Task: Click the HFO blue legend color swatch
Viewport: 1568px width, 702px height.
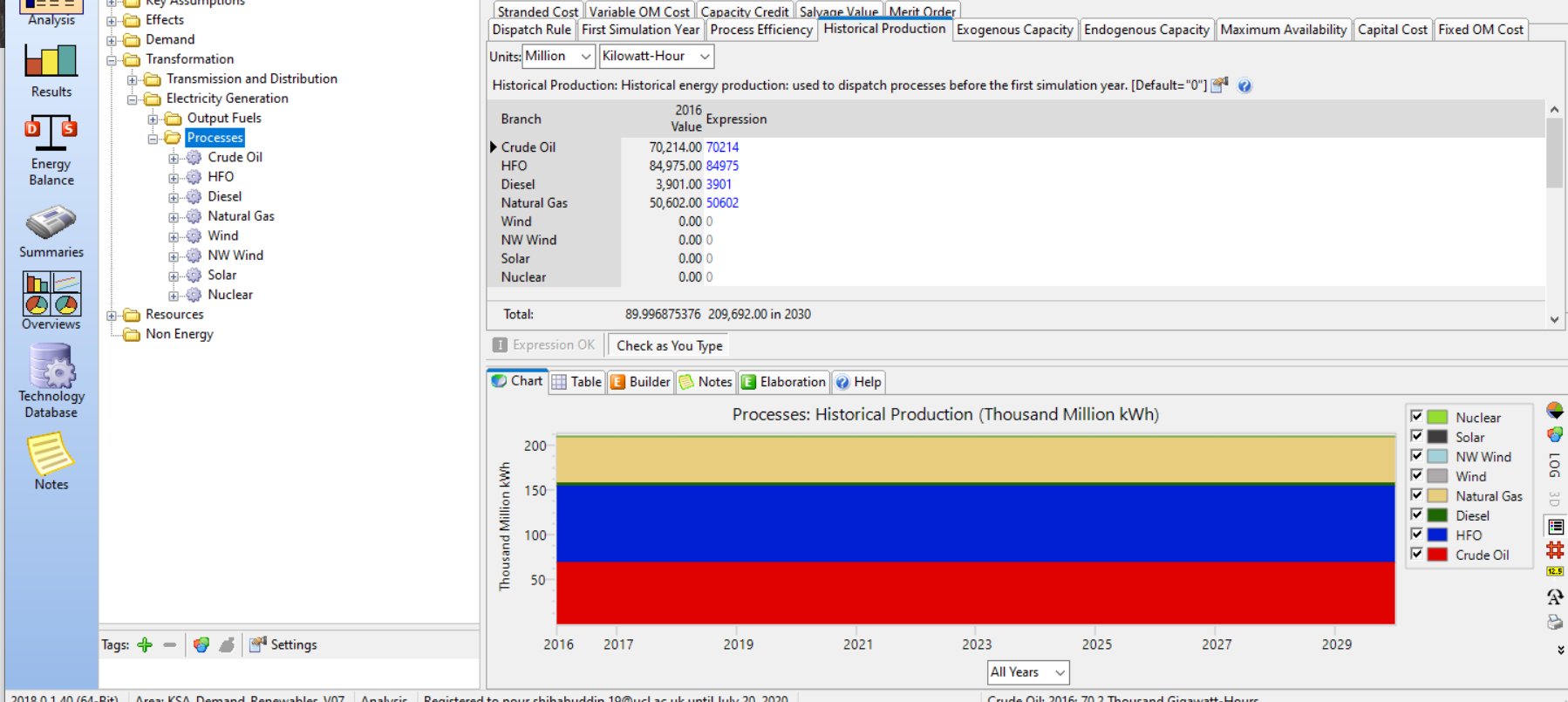Action: tap(1437, 535)
